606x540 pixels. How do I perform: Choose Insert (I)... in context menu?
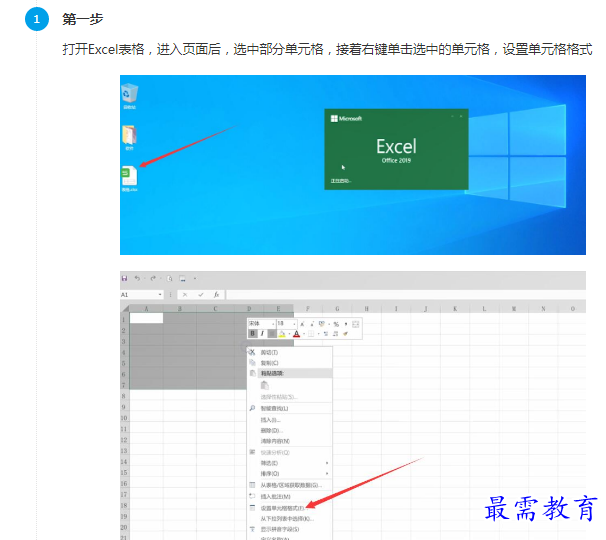click(x=290, y=420)
